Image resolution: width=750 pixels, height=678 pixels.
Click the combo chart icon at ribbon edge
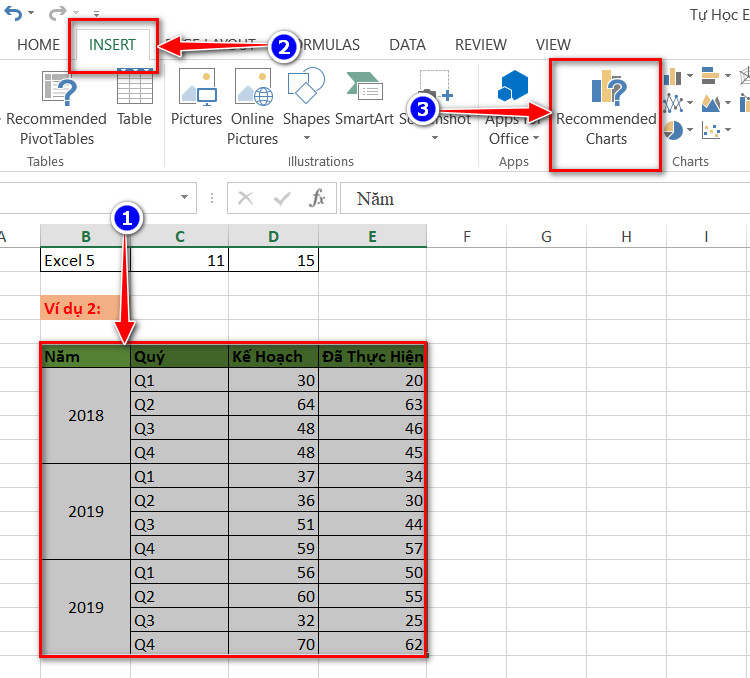[x=745, y=103]
